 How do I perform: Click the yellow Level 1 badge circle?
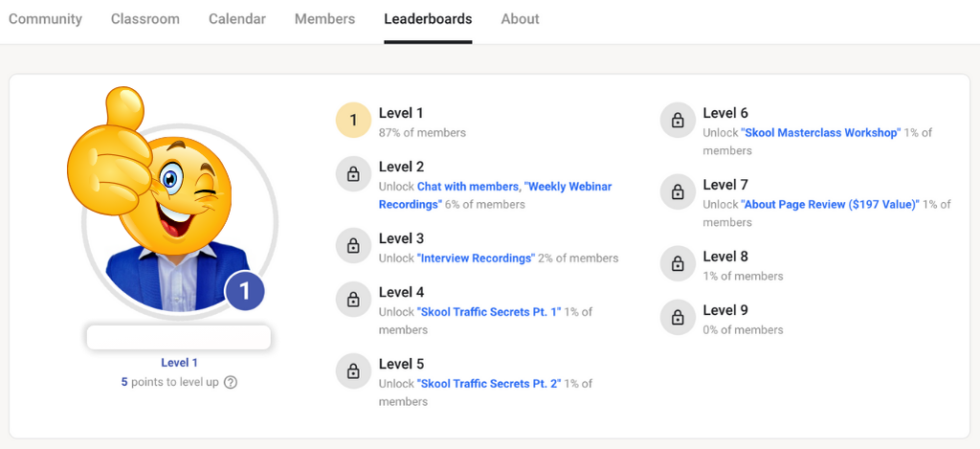click(353, 120)
